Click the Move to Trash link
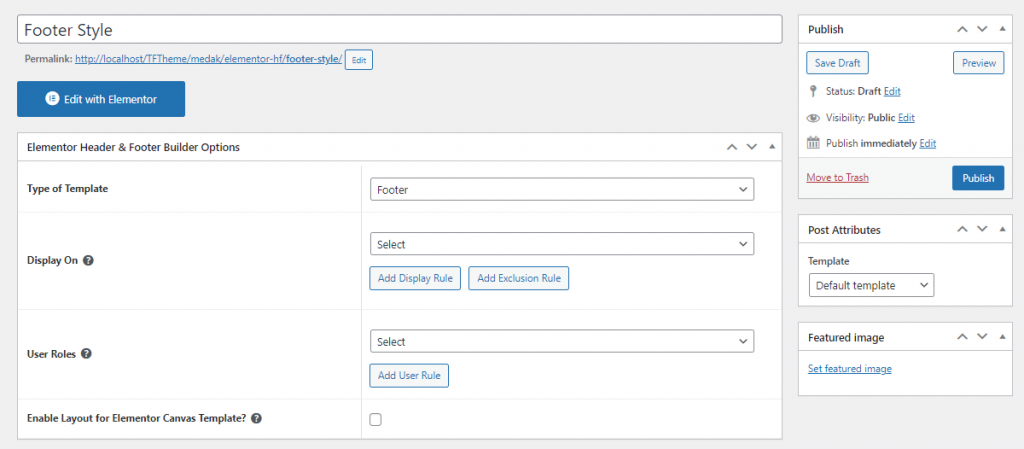Image resolution: width=1024 pixels, height=449 pixels. [x=837, y=178]
